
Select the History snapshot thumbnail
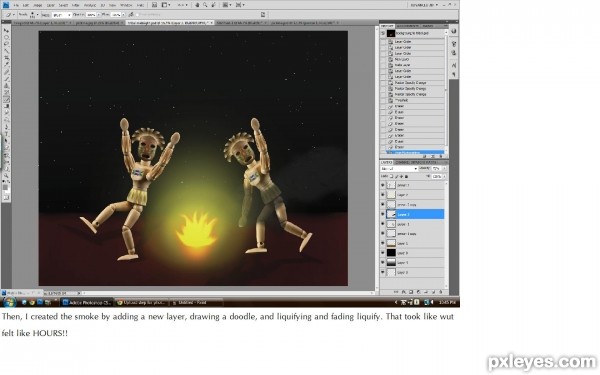[391, 34]
